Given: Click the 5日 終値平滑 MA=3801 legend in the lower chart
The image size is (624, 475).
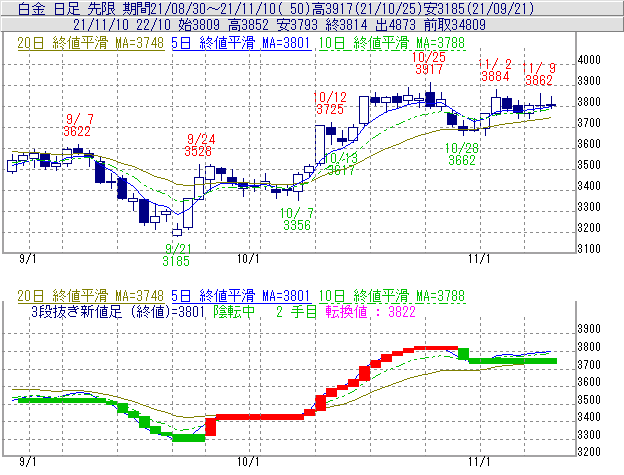Looking at the screenshot, I should point(241,296).
